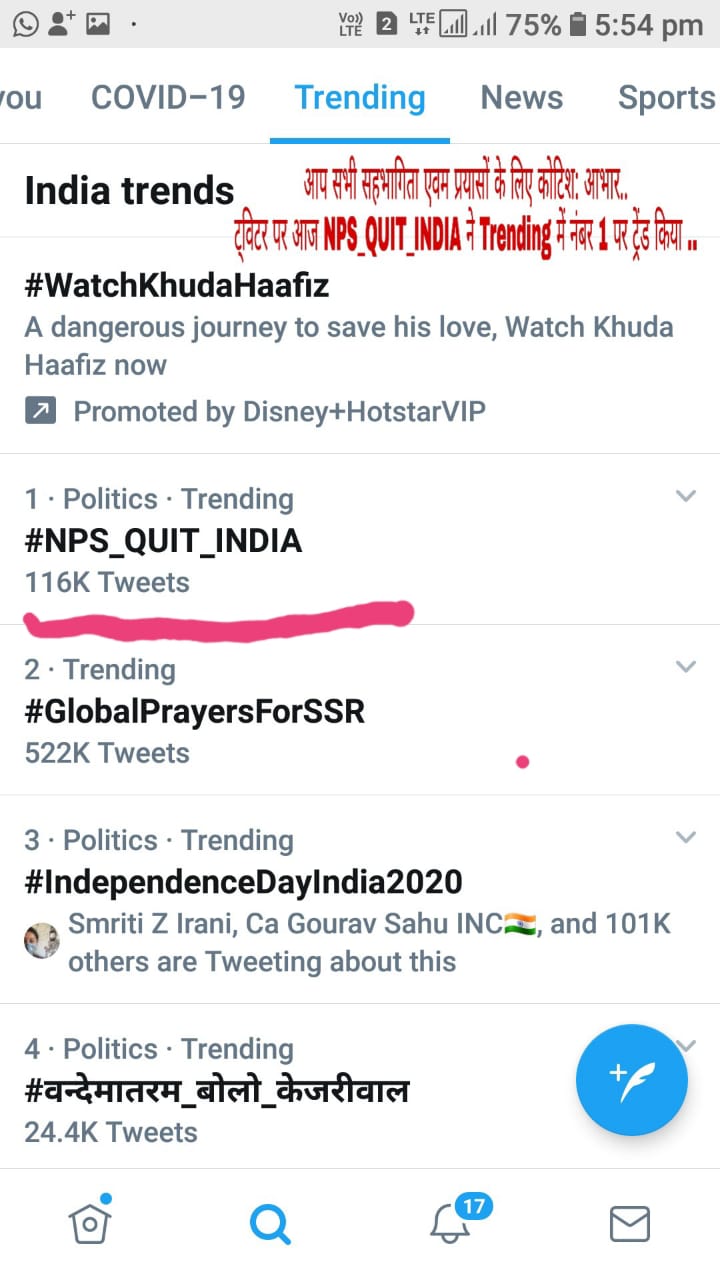Open the #NPS_QUIT_INDIA trend
Viewport: 720px width, 1280px height.
tap(163, 541)
